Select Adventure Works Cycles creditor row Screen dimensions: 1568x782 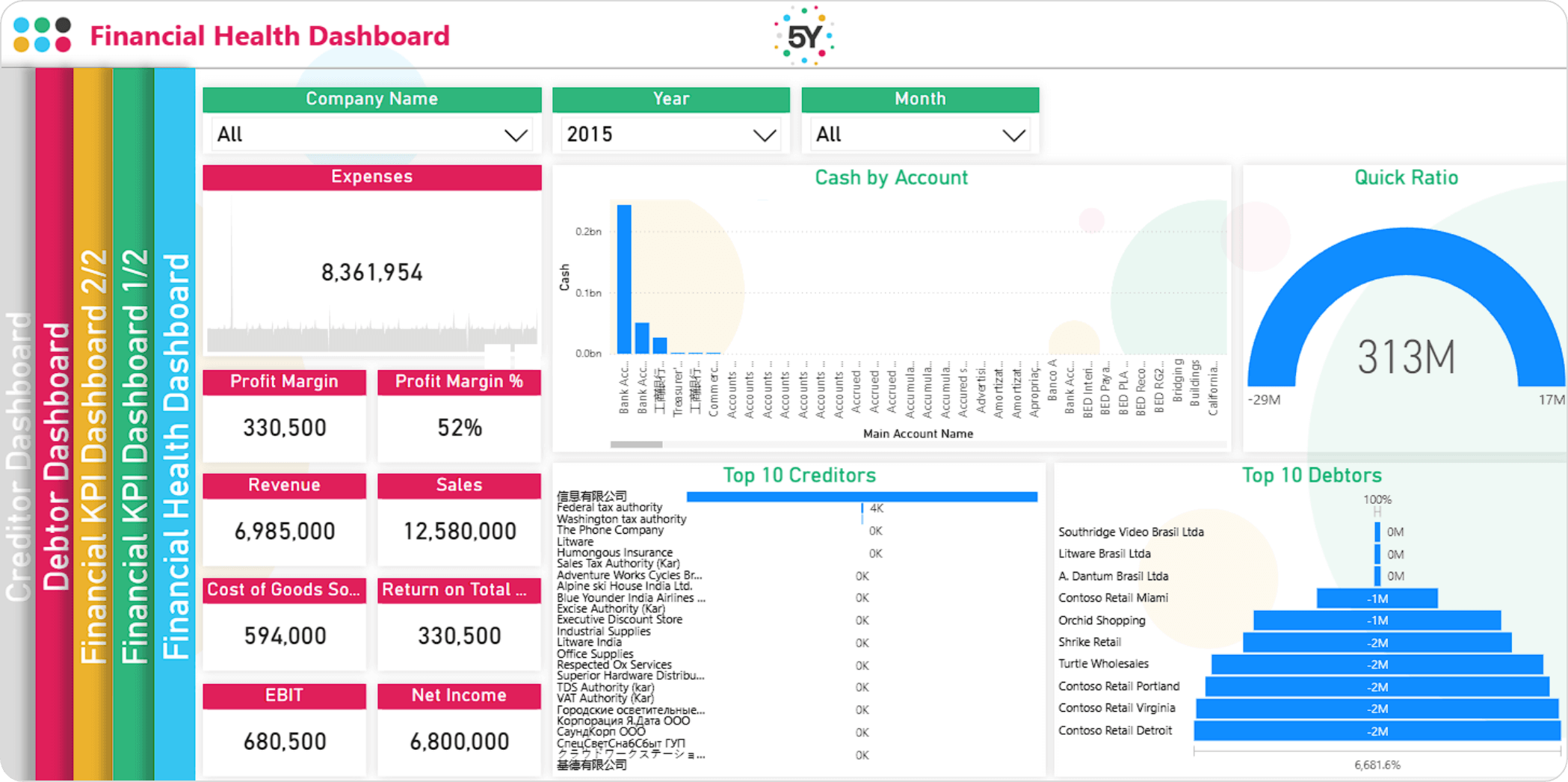point(629,575)
